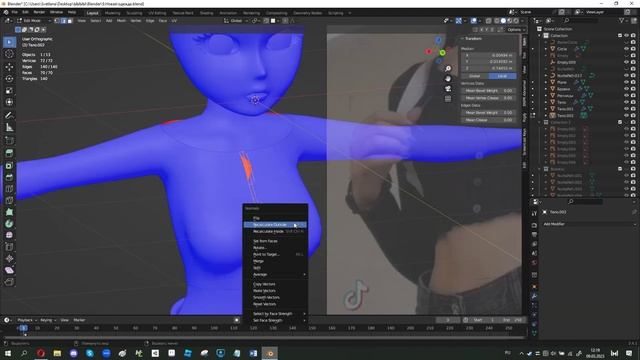Select the Spin tool

9,224
